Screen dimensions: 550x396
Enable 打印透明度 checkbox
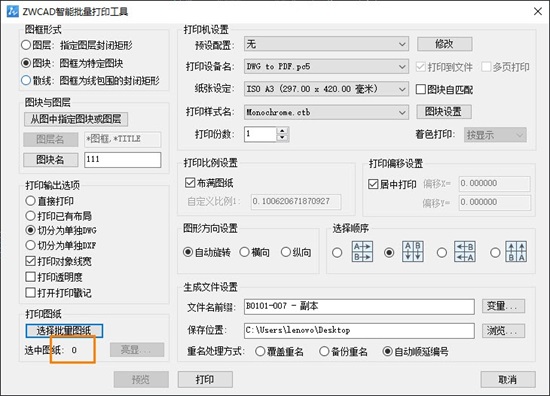tap(31, 277)
